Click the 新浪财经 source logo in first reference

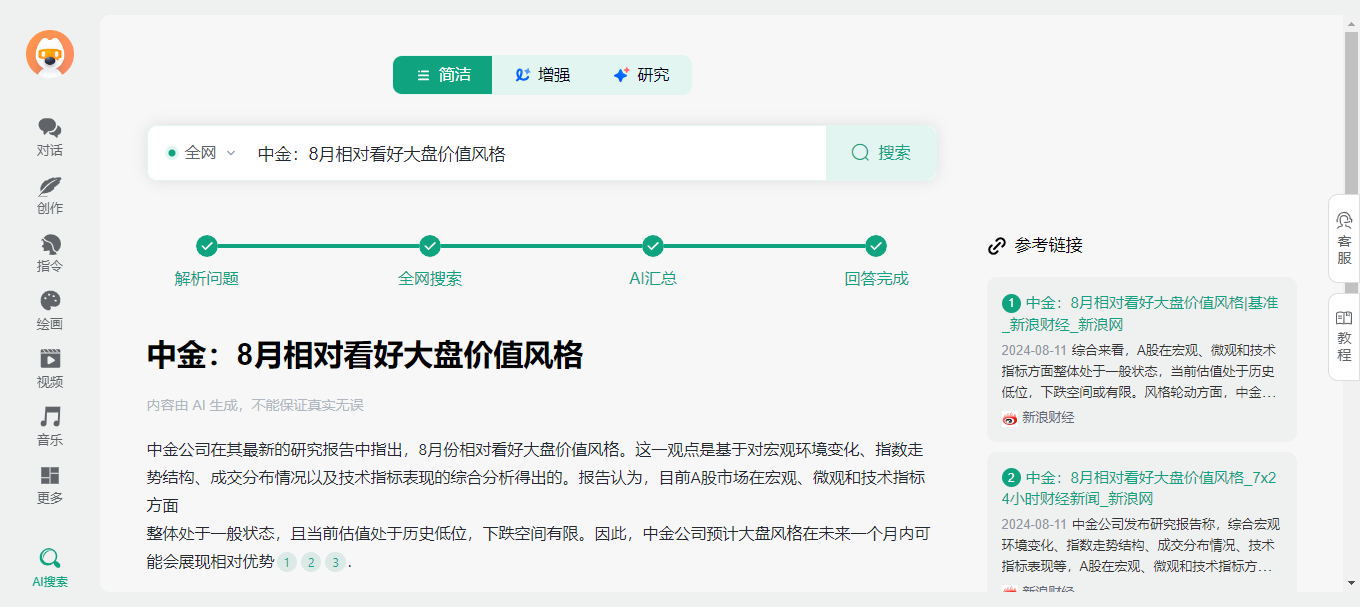click(1010, 418)
